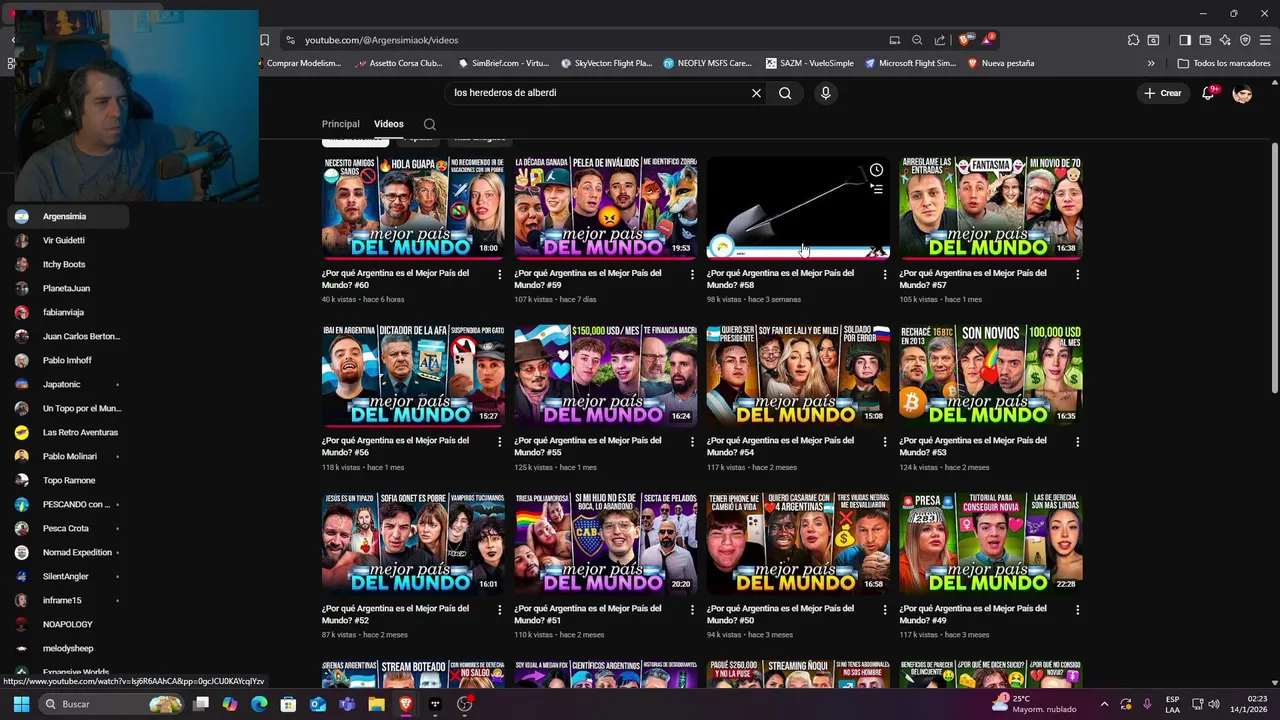The image size is (1280, 720).
Task: Open the account avatar menu
Action: coord(1242,93)
